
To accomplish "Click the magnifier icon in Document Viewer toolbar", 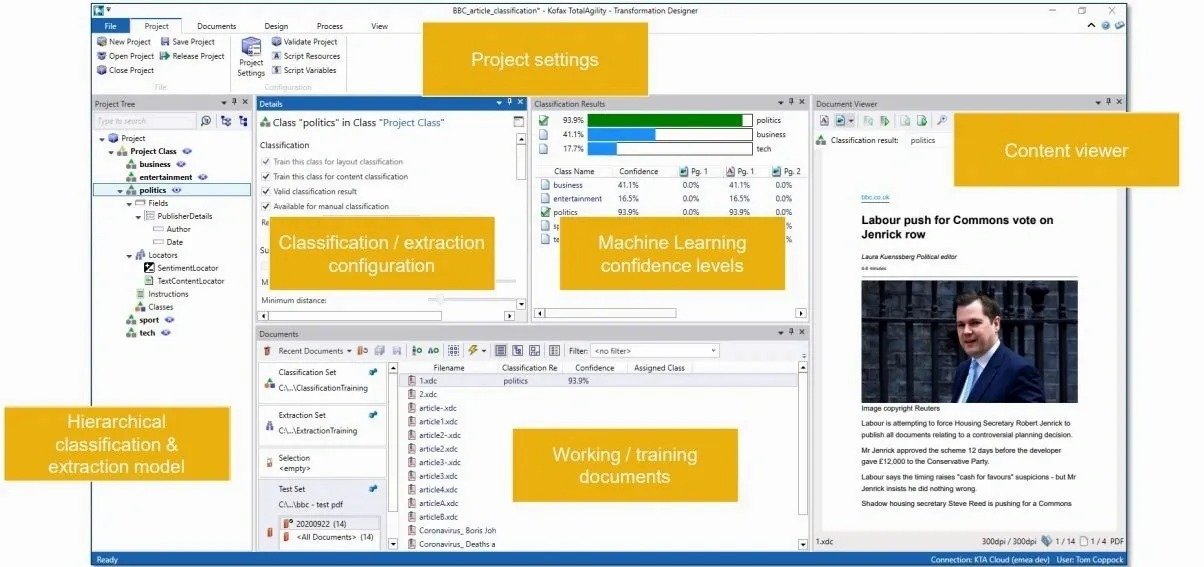I will point(941,121).
